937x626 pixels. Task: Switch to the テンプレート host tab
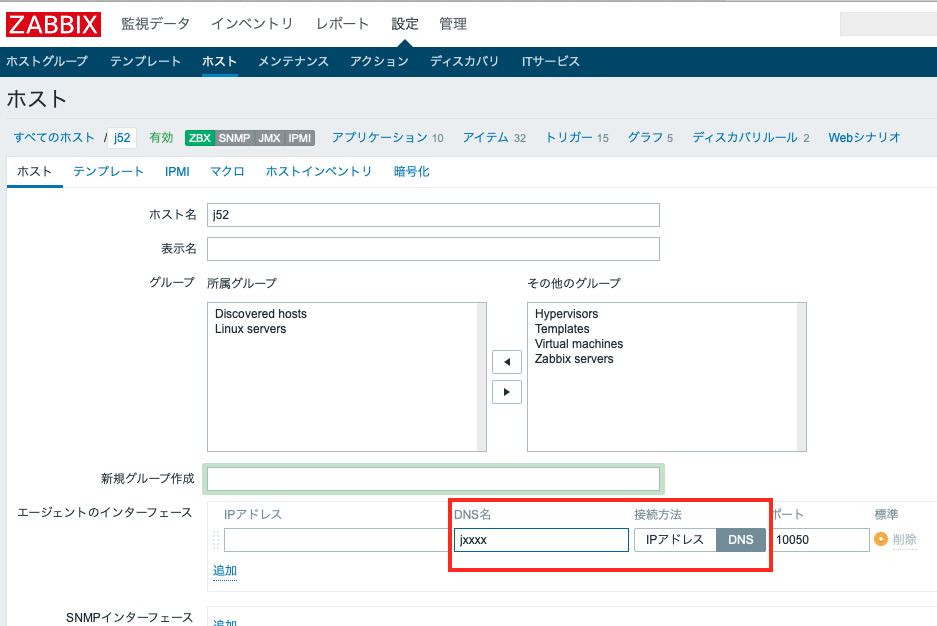point(108,172)
